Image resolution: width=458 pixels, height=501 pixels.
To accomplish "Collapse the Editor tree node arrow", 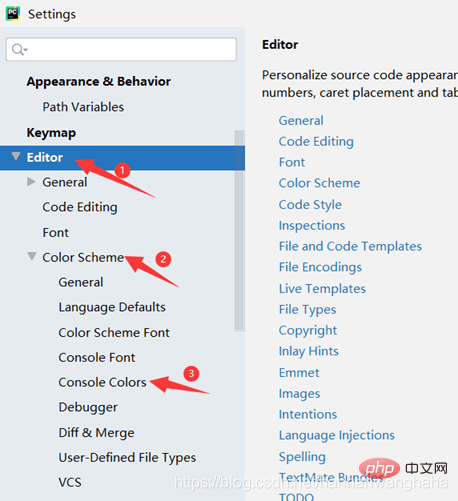I will click(16, 156).
